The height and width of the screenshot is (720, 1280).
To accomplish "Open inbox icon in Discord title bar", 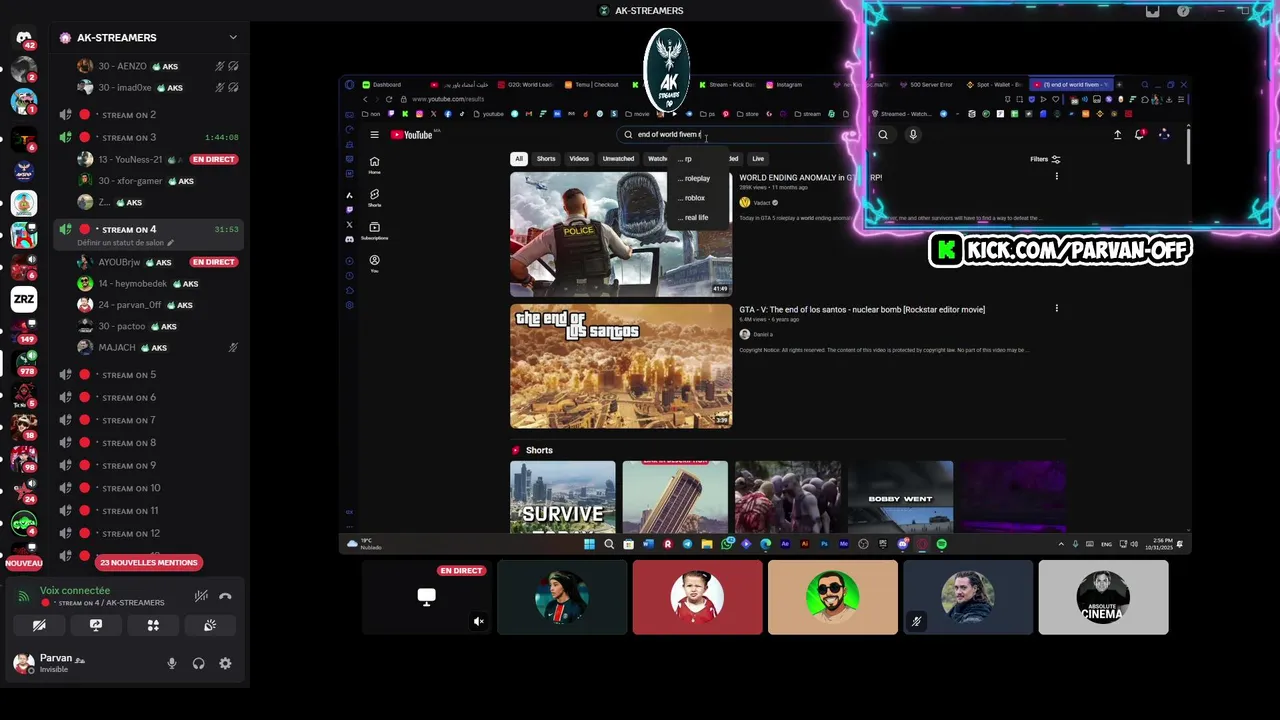I will pyautogui.click(x=1153, y=11).
